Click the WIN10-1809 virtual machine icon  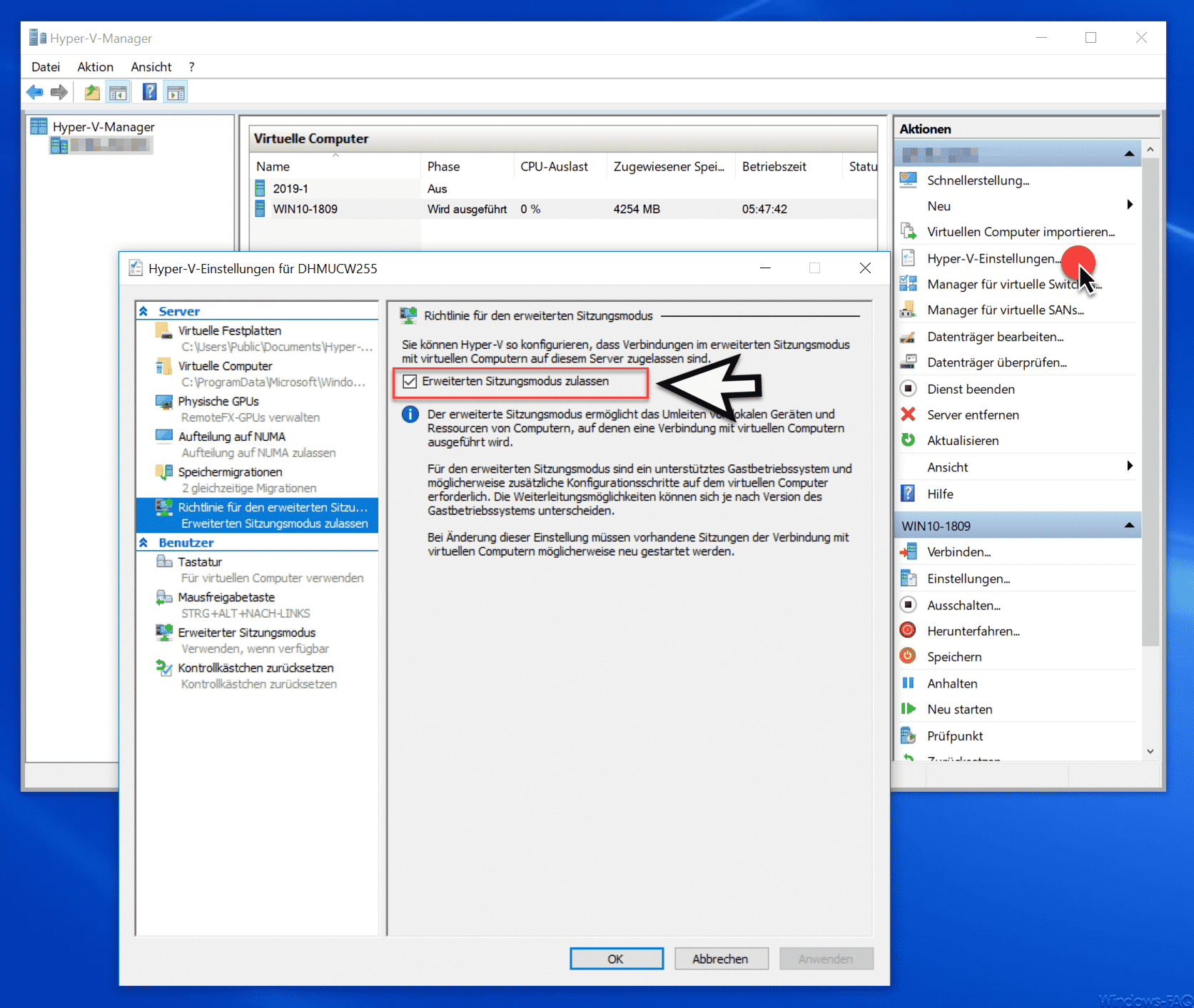point(260,208)
